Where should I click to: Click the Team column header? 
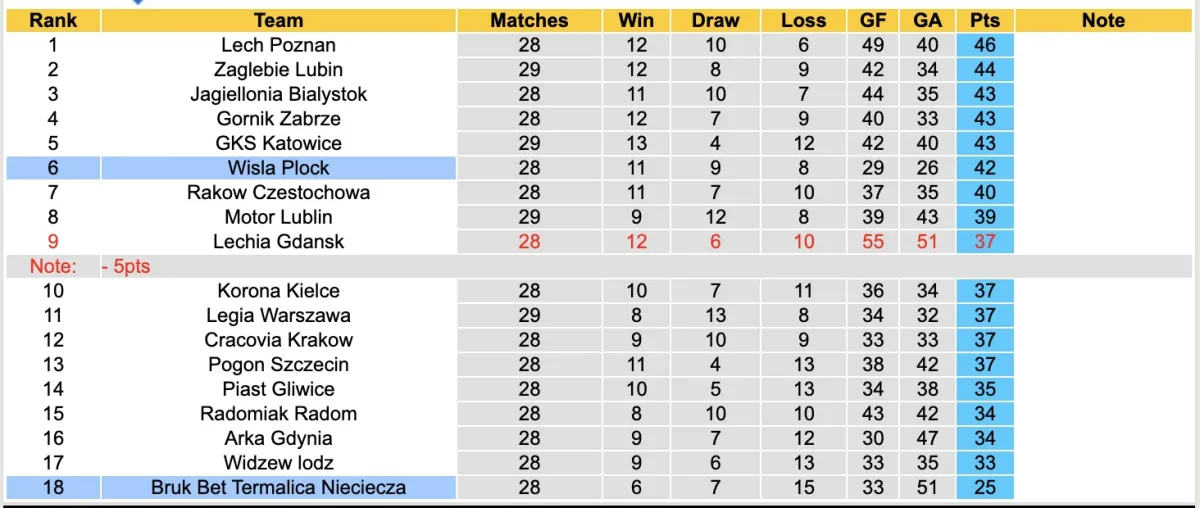[x=278, y=20]
